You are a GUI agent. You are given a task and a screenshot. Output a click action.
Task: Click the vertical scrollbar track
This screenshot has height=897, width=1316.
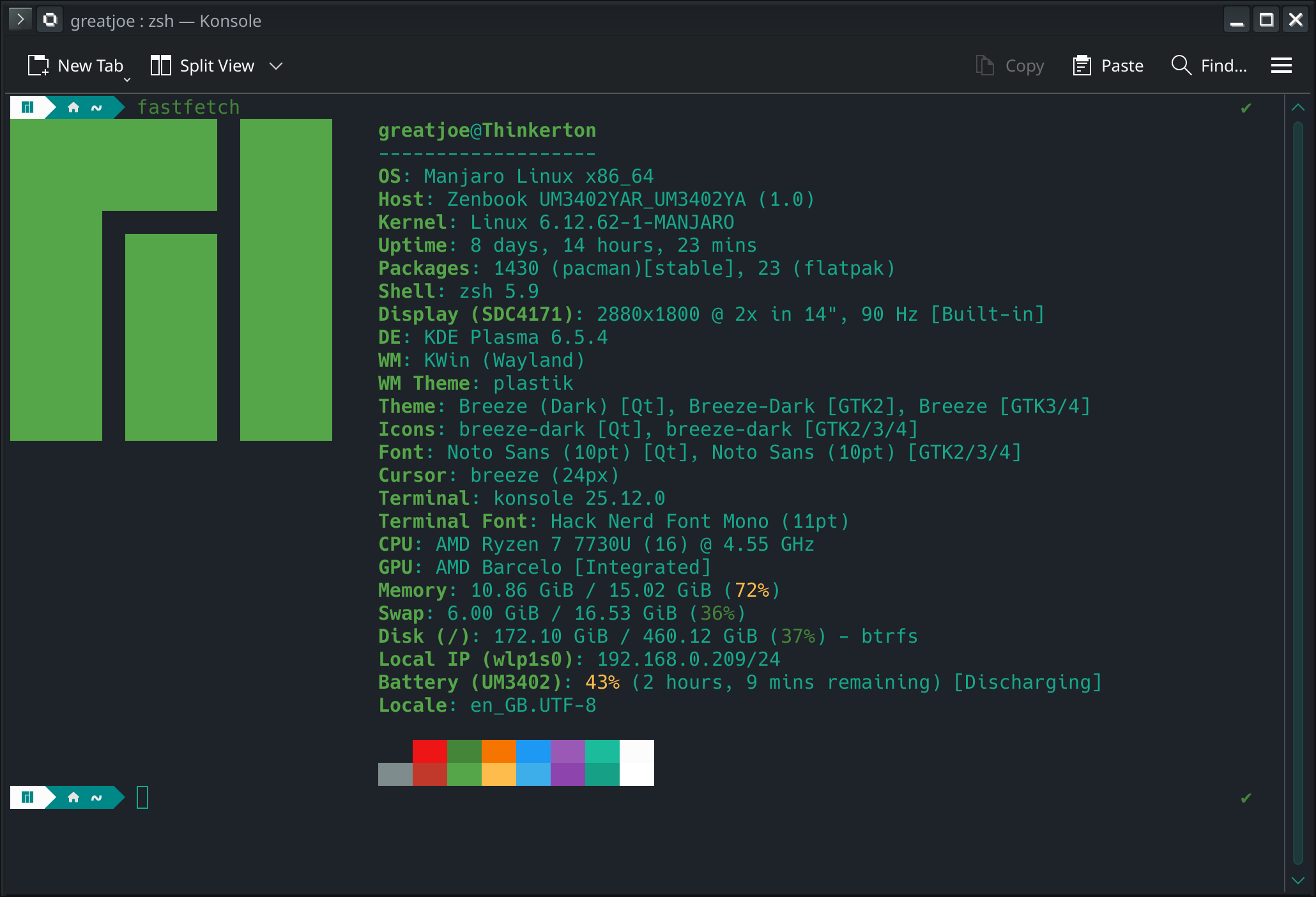click(1297, 492)
